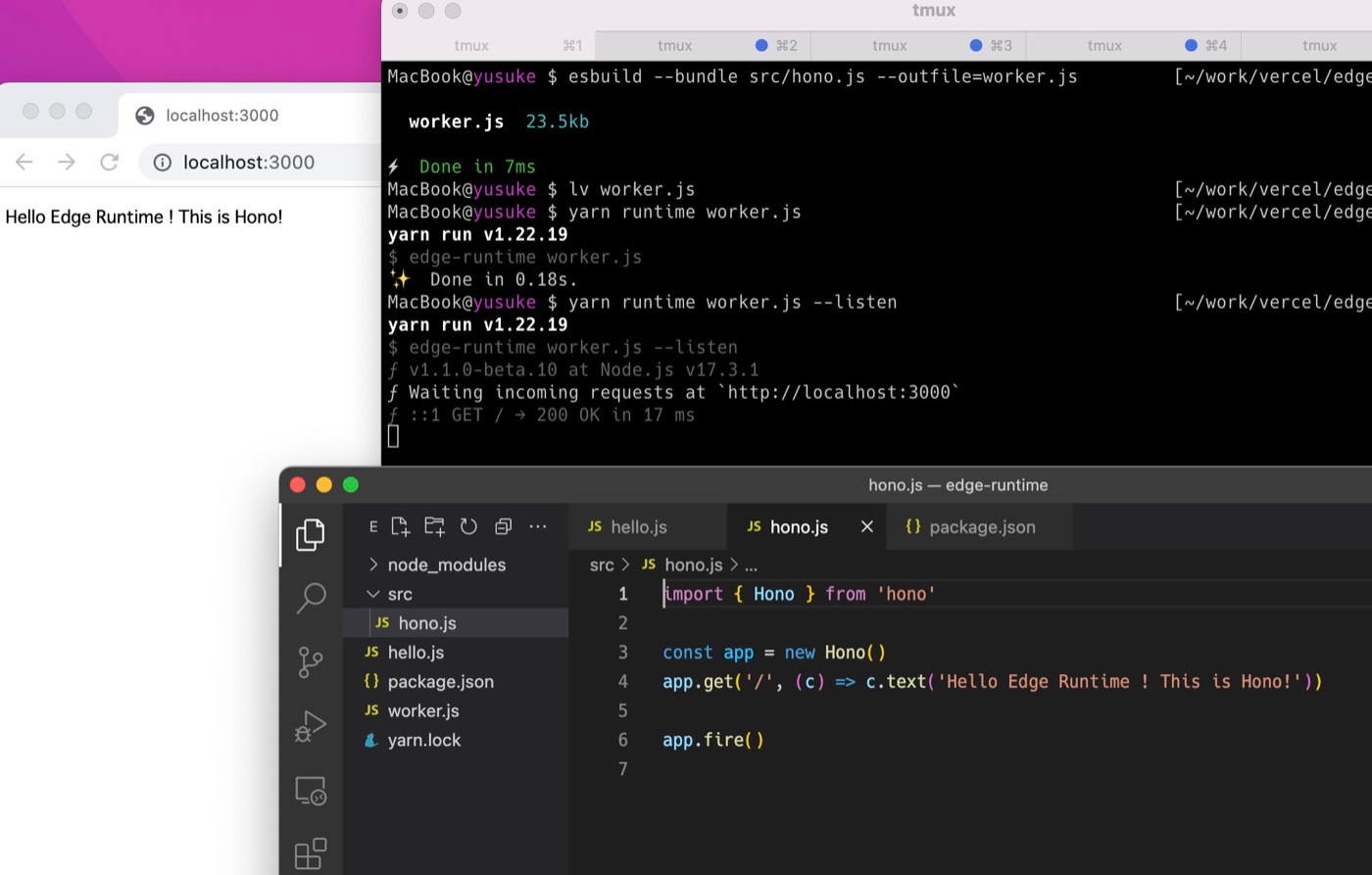Click the browser back arrow
1372x875 pixels.
click(24, 162)
